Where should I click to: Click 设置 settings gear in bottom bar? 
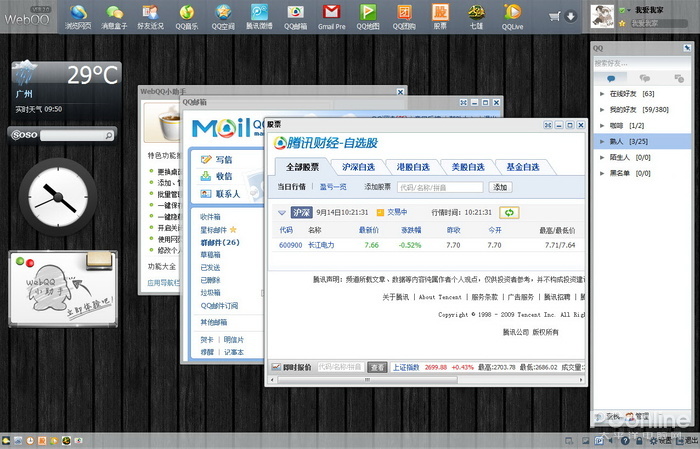(660, 441)
